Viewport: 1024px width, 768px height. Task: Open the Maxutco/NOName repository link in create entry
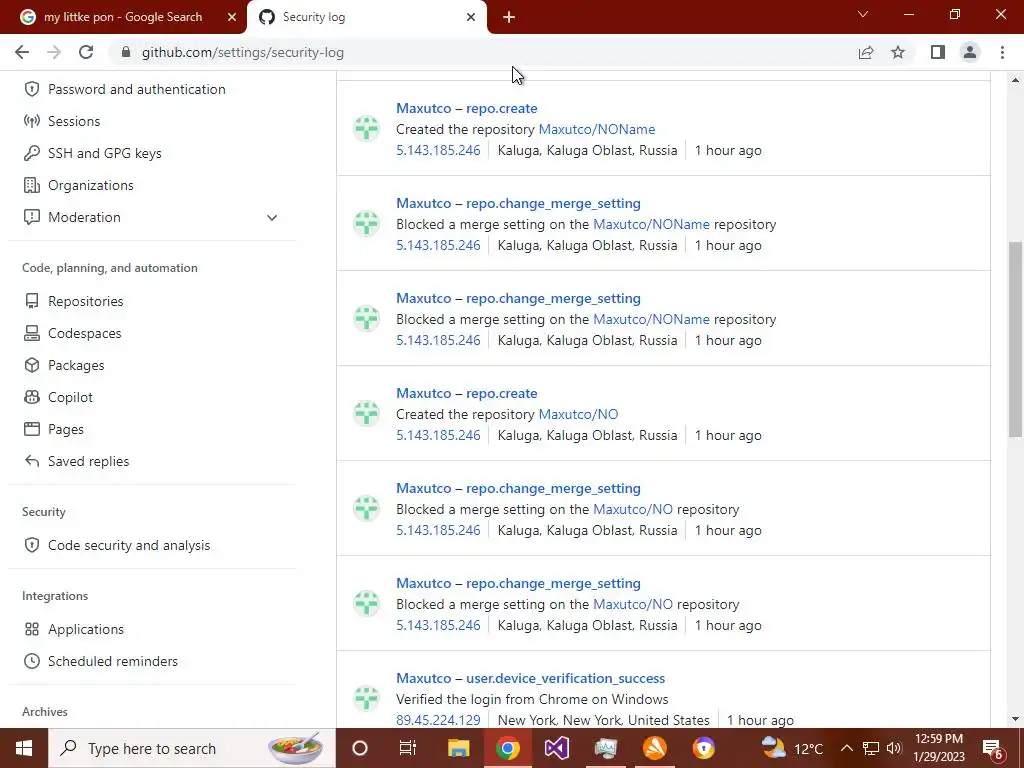click(x=596, y=129)
